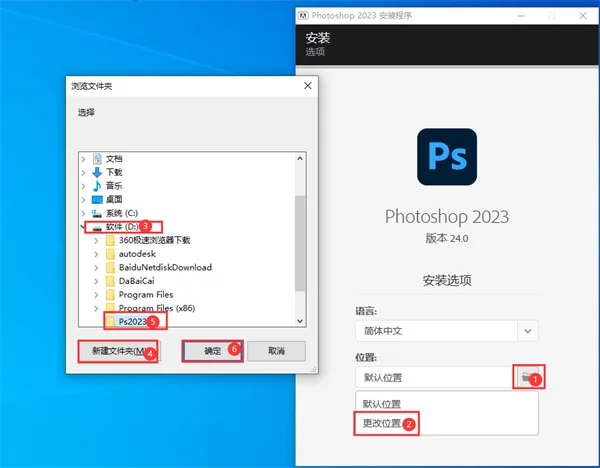Click the 软件 (D:) drive icon
This screenshot has width=600, height=468.
coord(97,227)
